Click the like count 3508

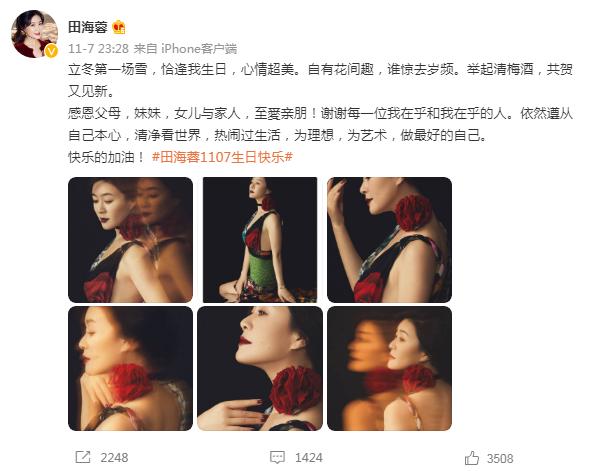[500, 458]
